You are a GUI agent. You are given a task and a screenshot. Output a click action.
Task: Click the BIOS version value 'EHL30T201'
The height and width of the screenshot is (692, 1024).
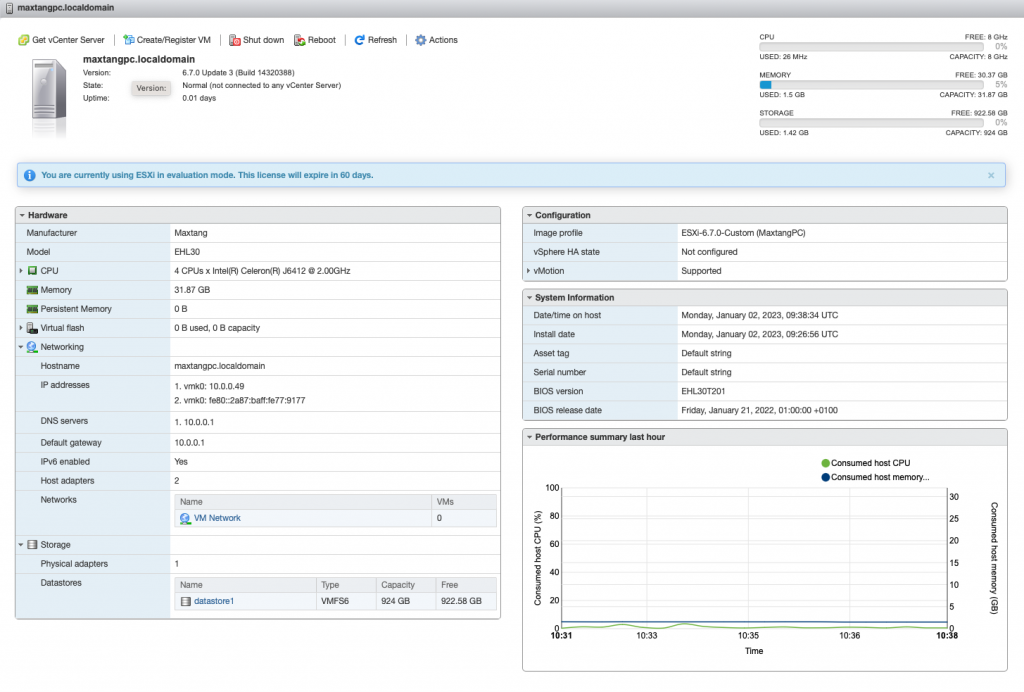(x=703, y=392)
